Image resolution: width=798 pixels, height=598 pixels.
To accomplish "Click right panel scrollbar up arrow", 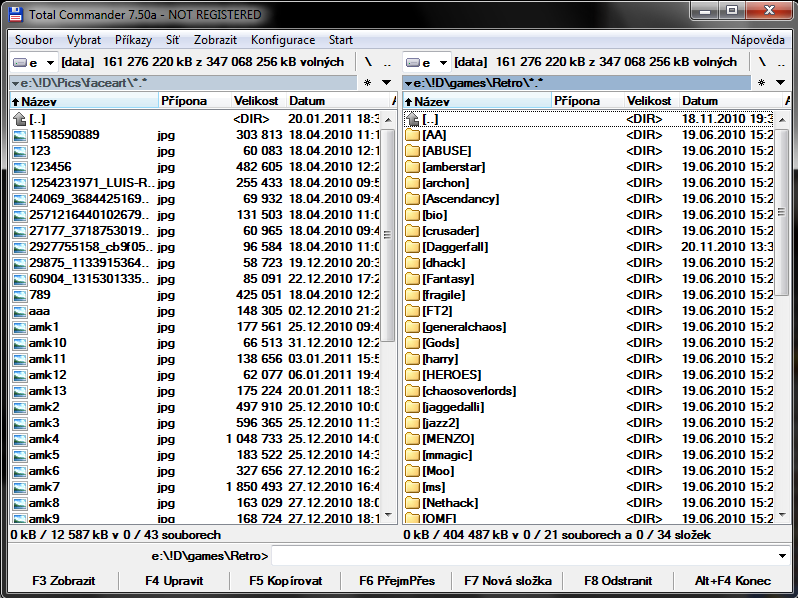I will pyautogui.click(x=782, y=120).
